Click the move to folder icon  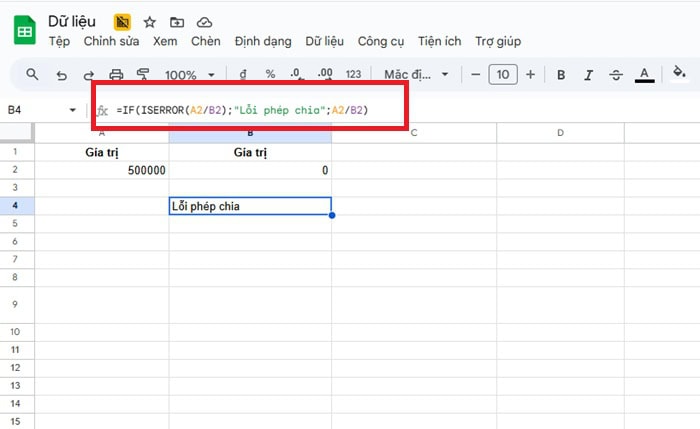177,21
